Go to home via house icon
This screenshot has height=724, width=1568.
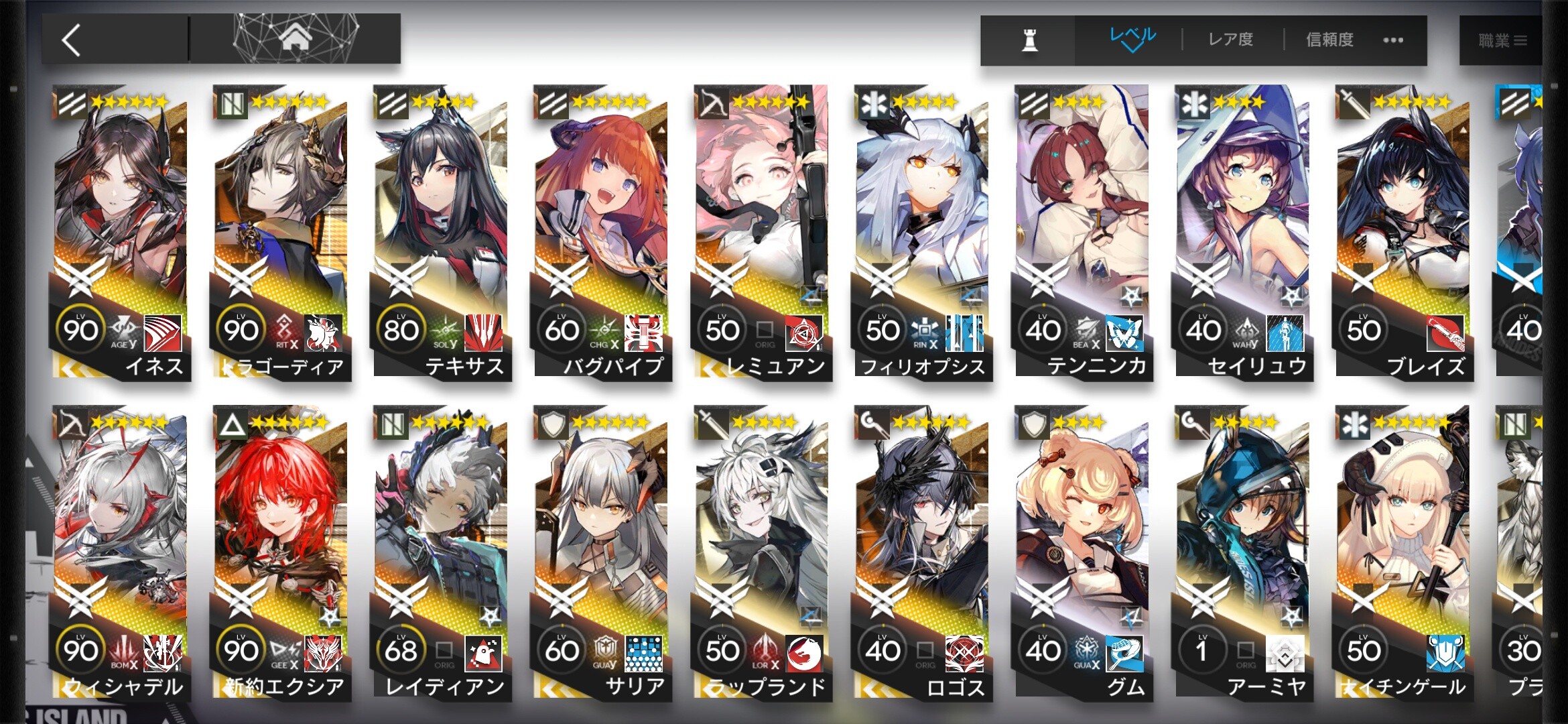point(296,38)
